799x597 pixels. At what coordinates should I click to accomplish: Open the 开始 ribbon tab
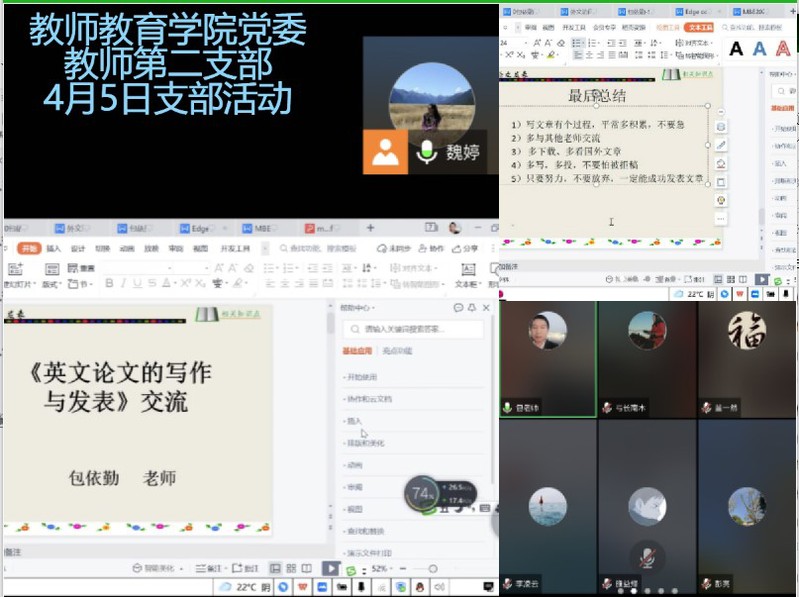[28, 248]
